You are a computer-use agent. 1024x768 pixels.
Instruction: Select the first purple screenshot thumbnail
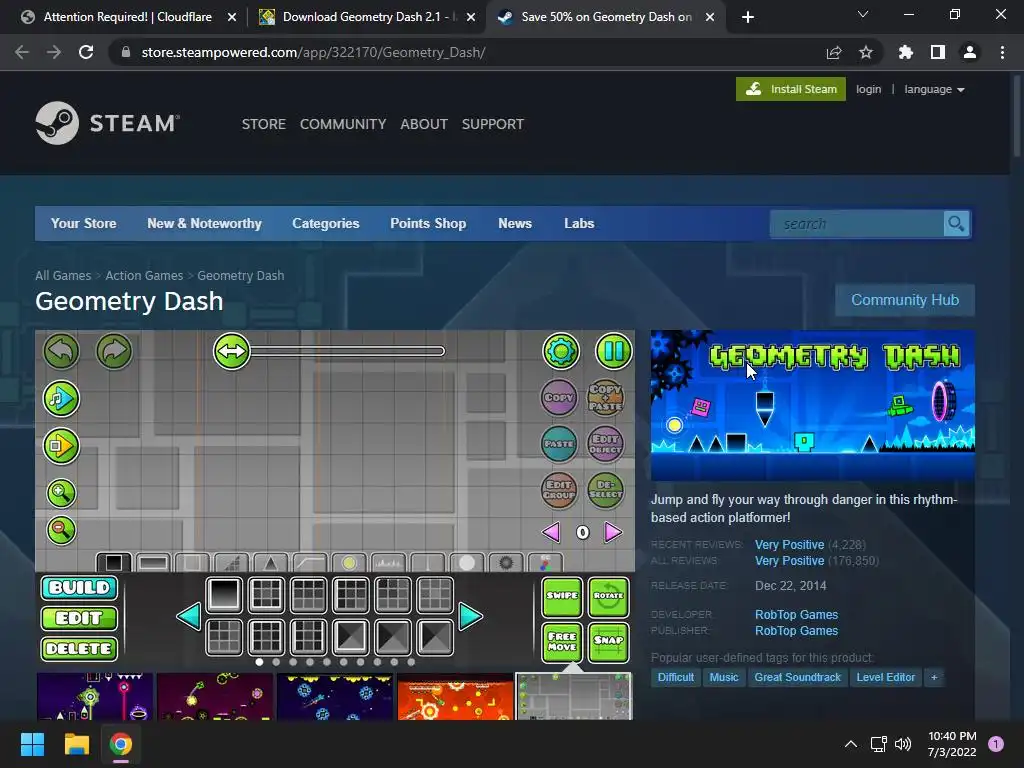click(x=95, y=697)
